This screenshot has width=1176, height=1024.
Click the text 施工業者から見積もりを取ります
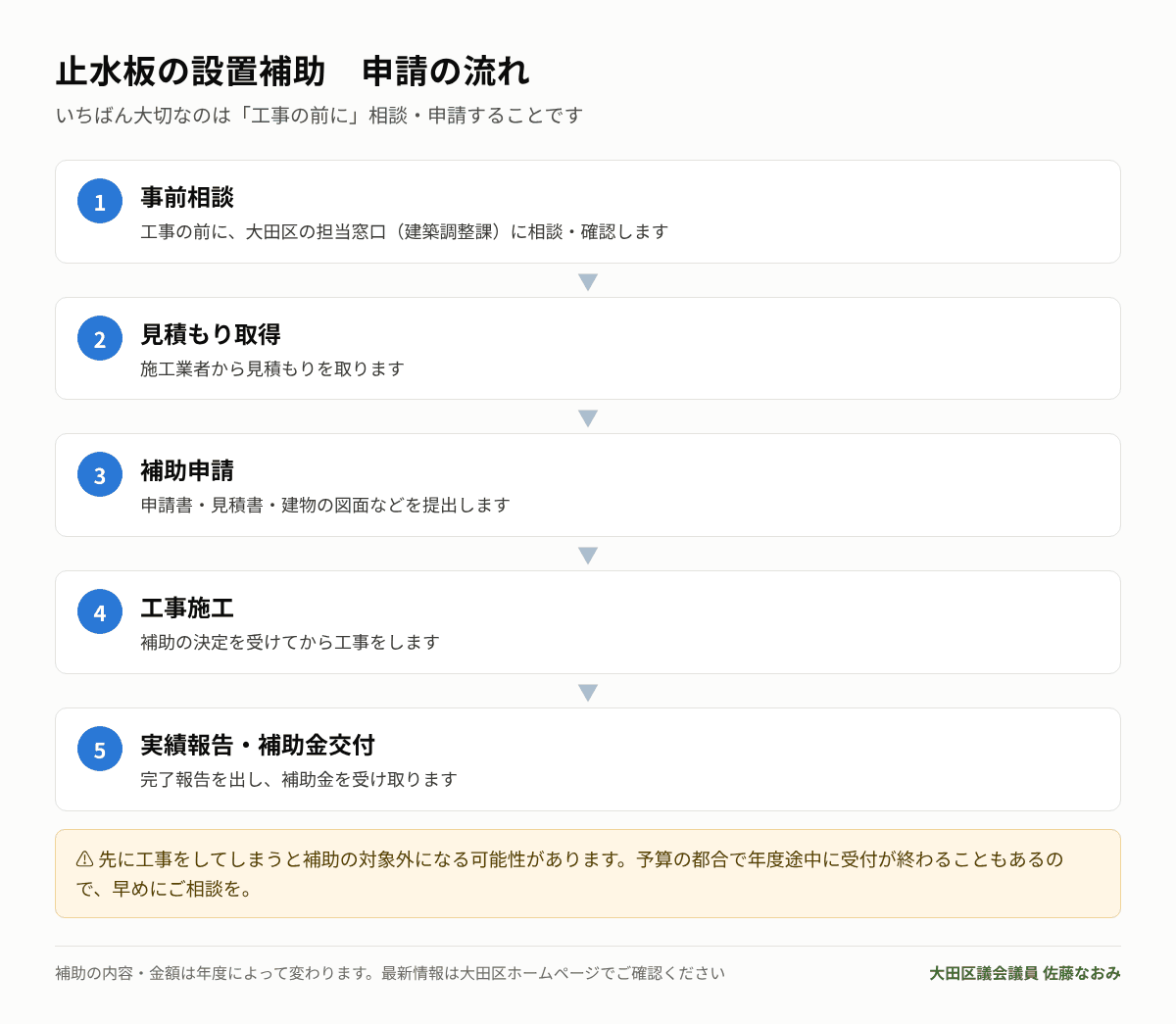coord(272,369)
